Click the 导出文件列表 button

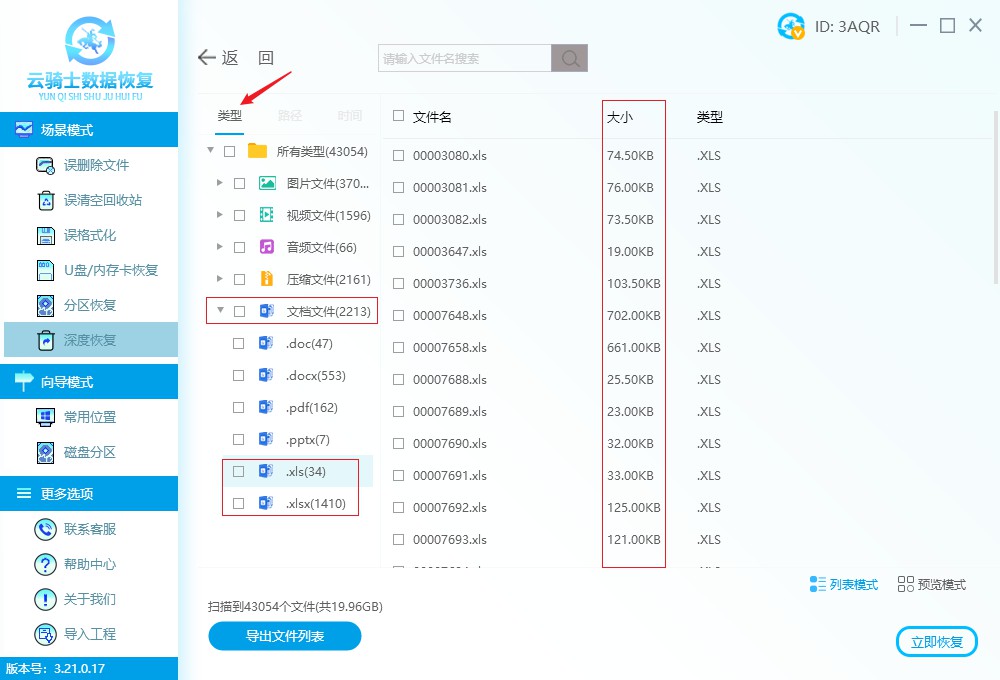pos(284,636)
